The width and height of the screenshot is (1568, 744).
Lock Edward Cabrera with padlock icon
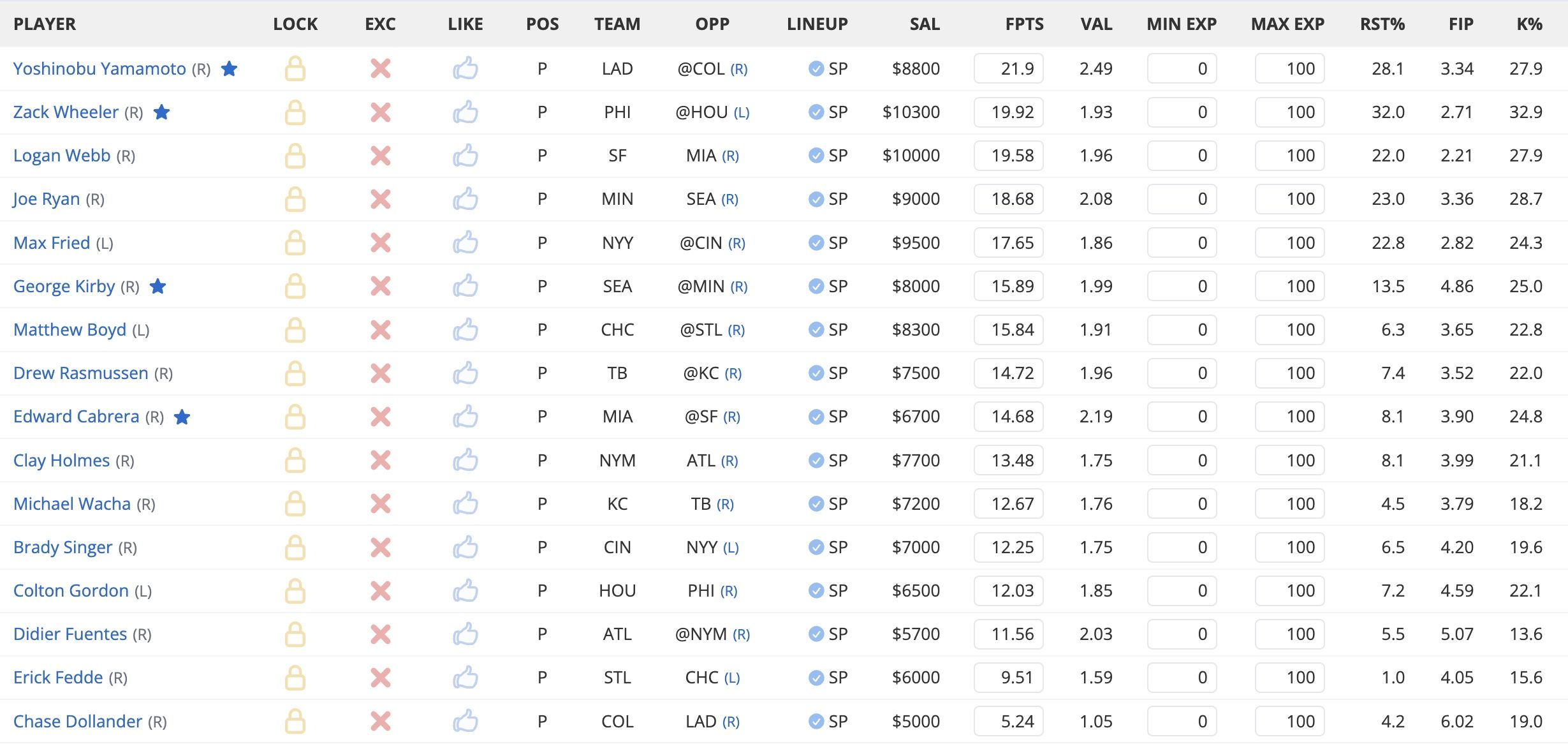[x=295, y=417]
